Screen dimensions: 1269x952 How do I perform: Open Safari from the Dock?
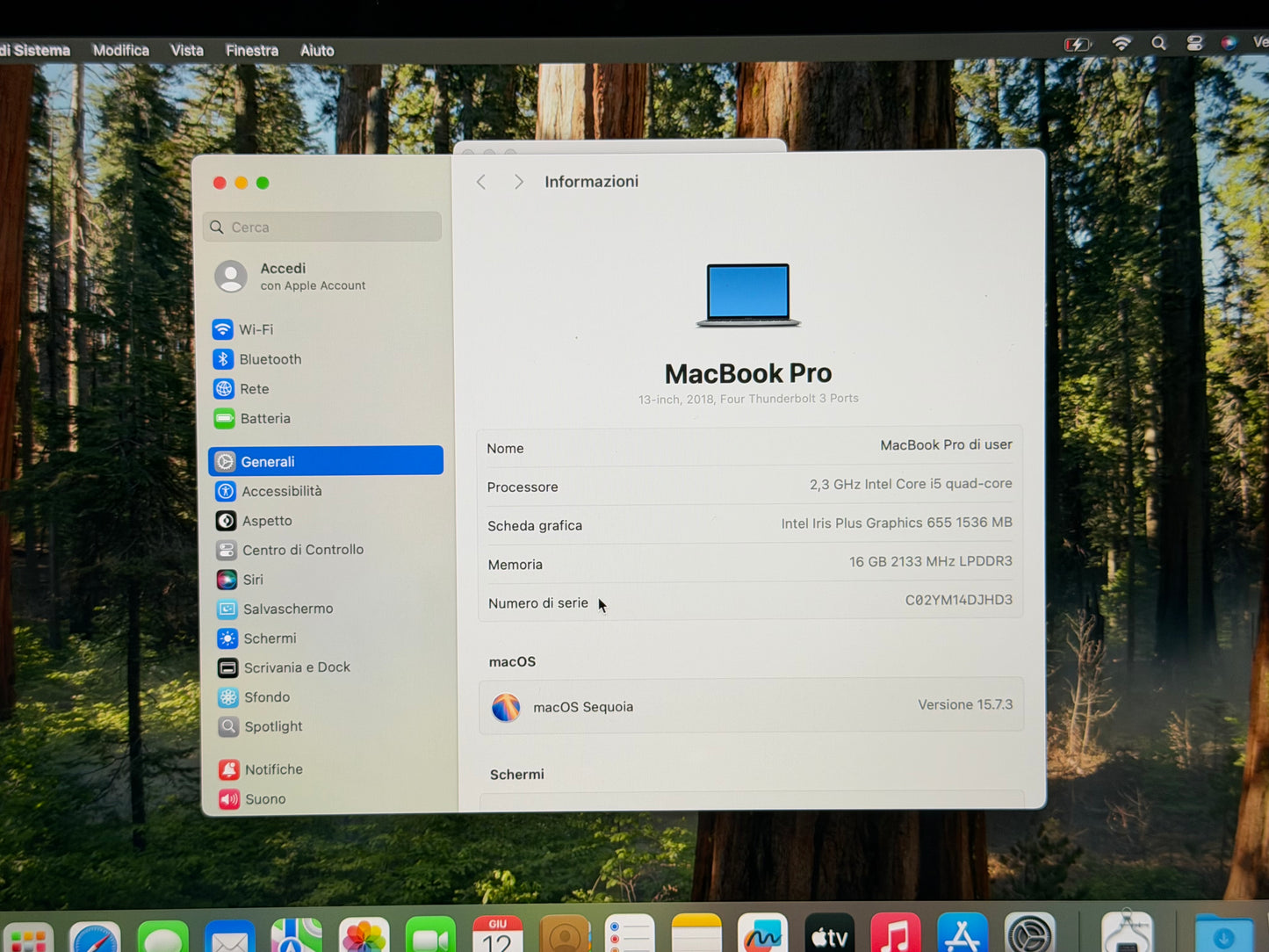point(95,939)
